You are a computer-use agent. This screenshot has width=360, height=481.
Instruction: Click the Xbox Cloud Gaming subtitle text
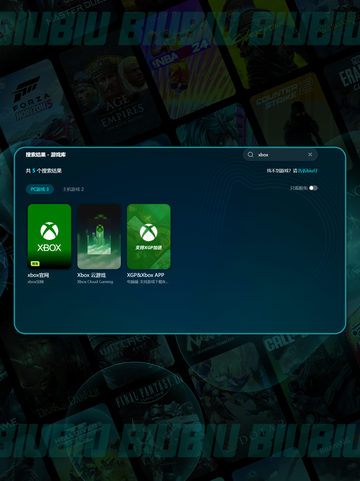tap(95, 282)
